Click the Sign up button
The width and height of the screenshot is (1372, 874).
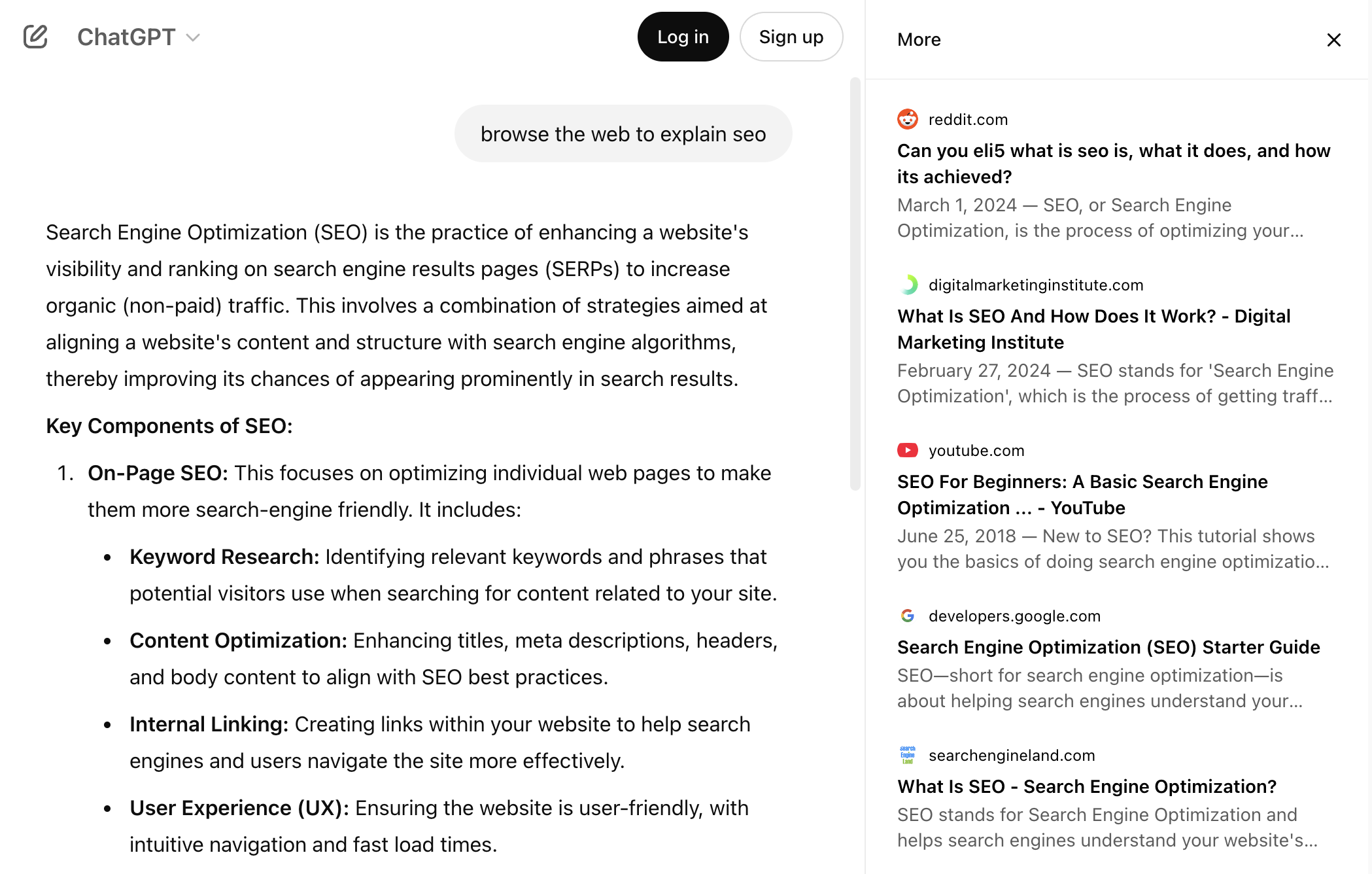[x=791, y=37]
